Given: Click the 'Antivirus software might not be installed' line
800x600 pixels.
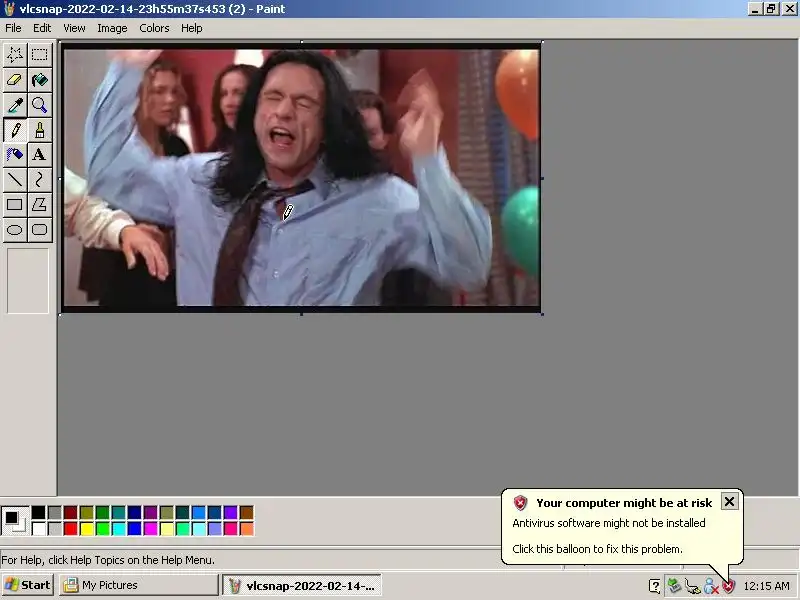Looking at the screenshot, I should [x=609, y=523].
